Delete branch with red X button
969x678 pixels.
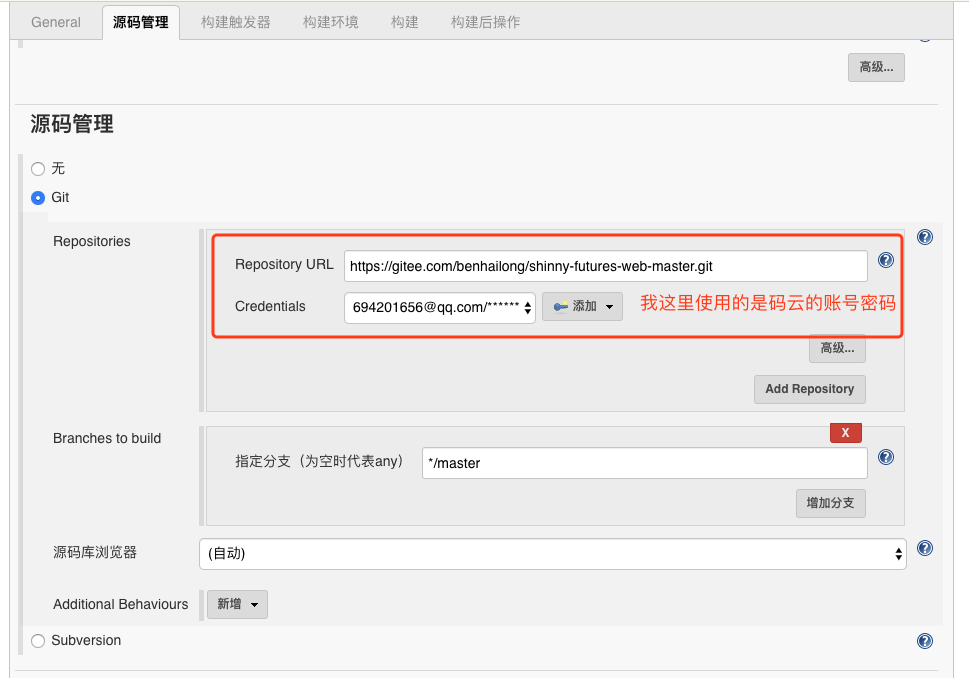[845, 433]
